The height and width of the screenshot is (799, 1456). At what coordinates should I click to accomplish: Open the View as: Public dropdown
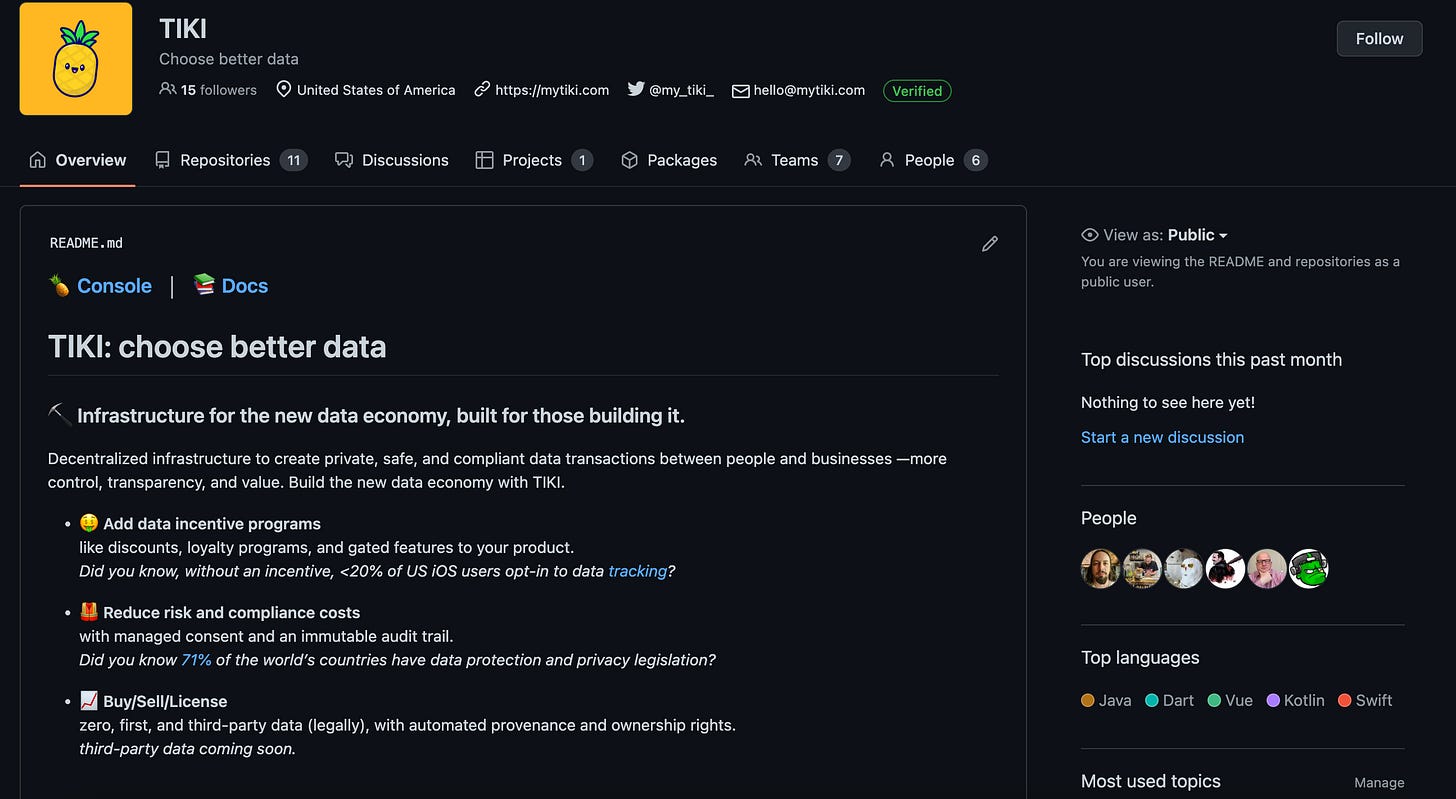[1197, 235]
